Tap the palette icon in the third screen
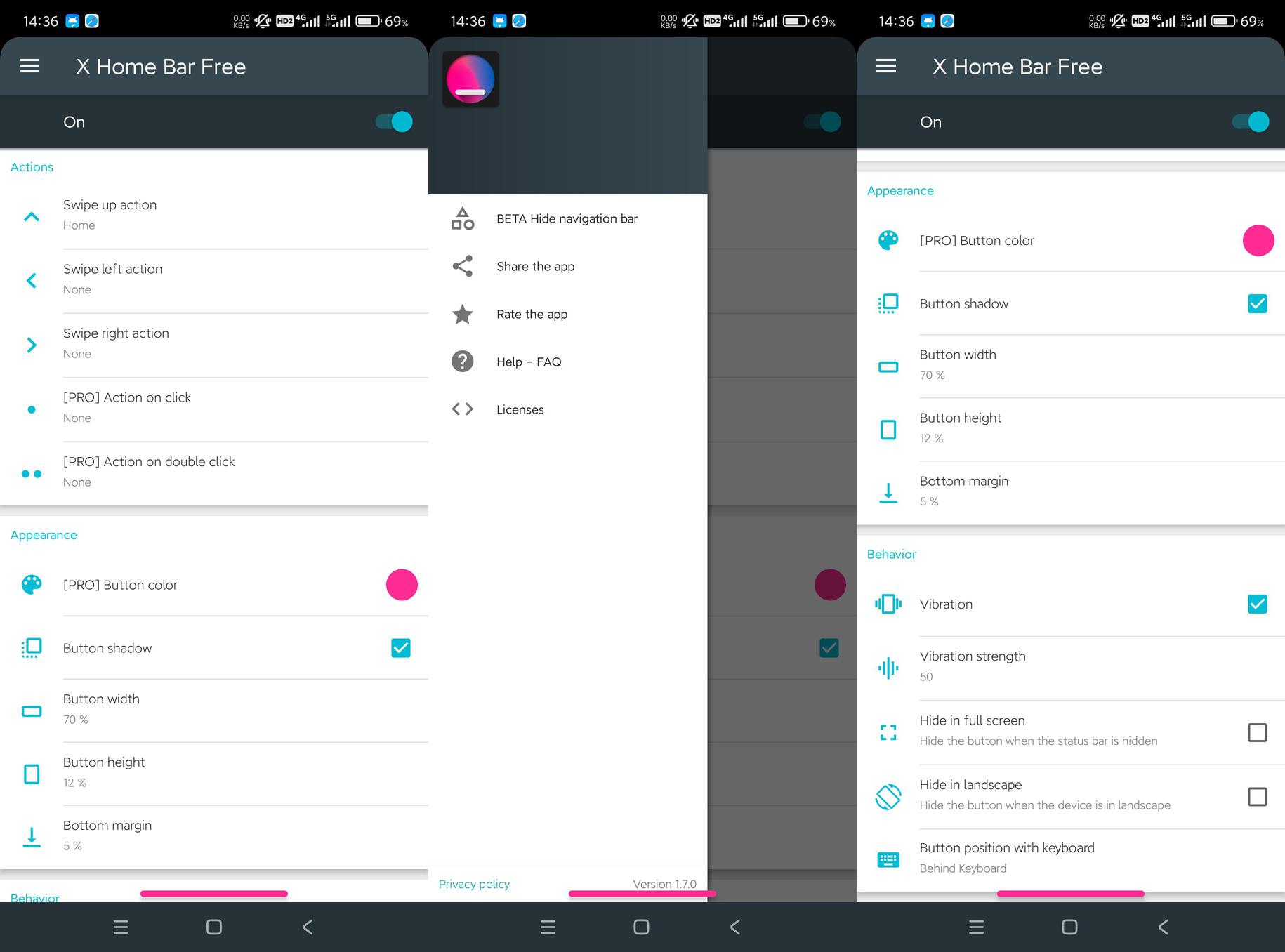The image size is (1285, 952). (888, 241)
